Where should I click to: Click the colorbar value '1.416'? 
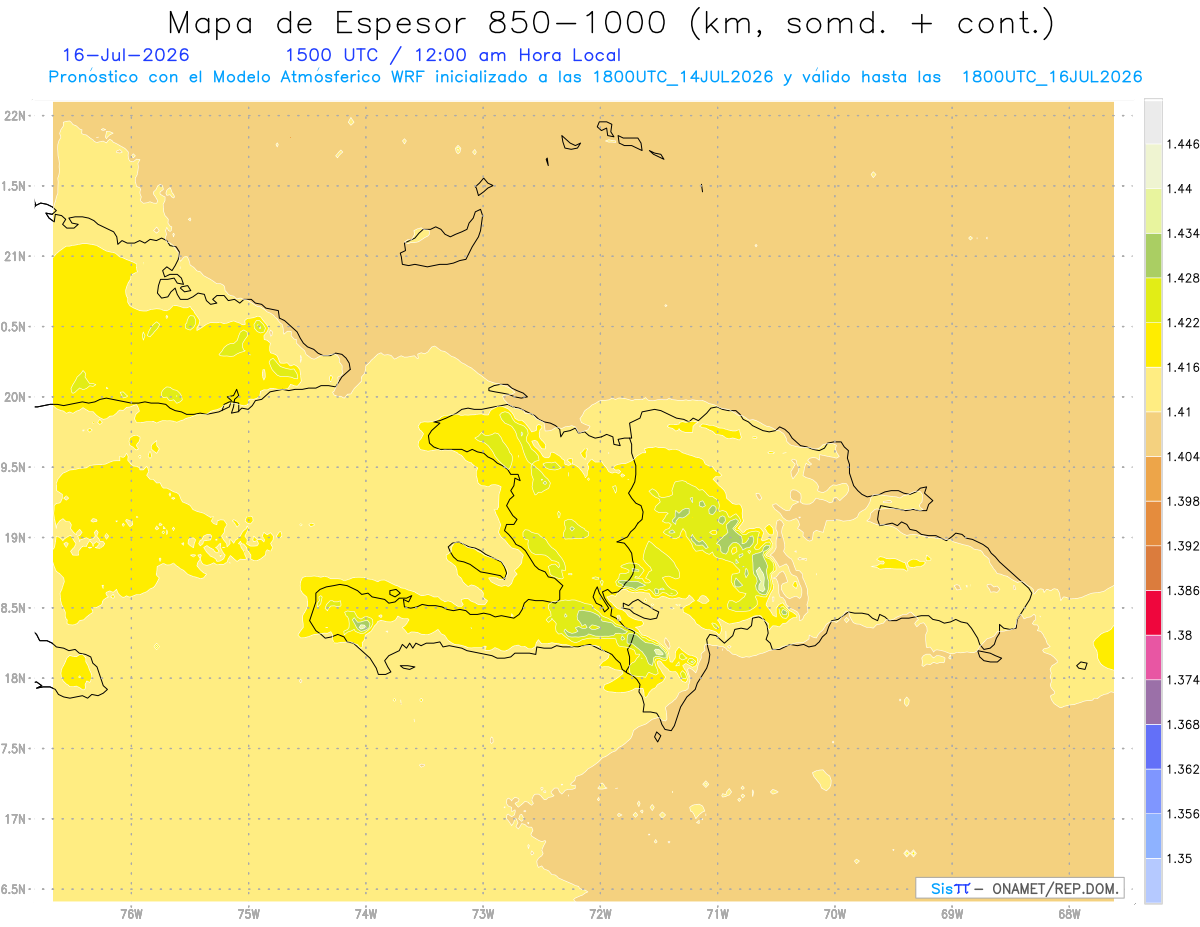(x=1182, y=367)
